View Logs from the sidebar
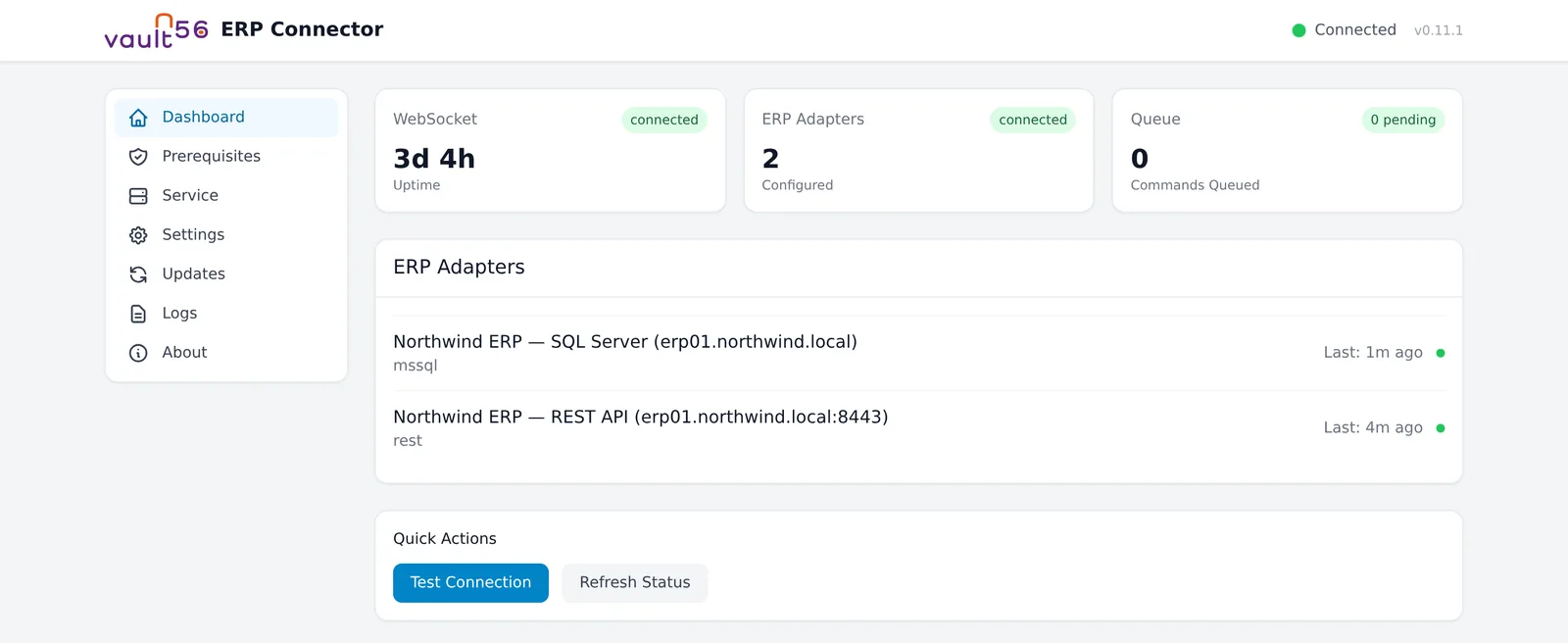This screenshot has width=1568, height=643. pos(226,314)
